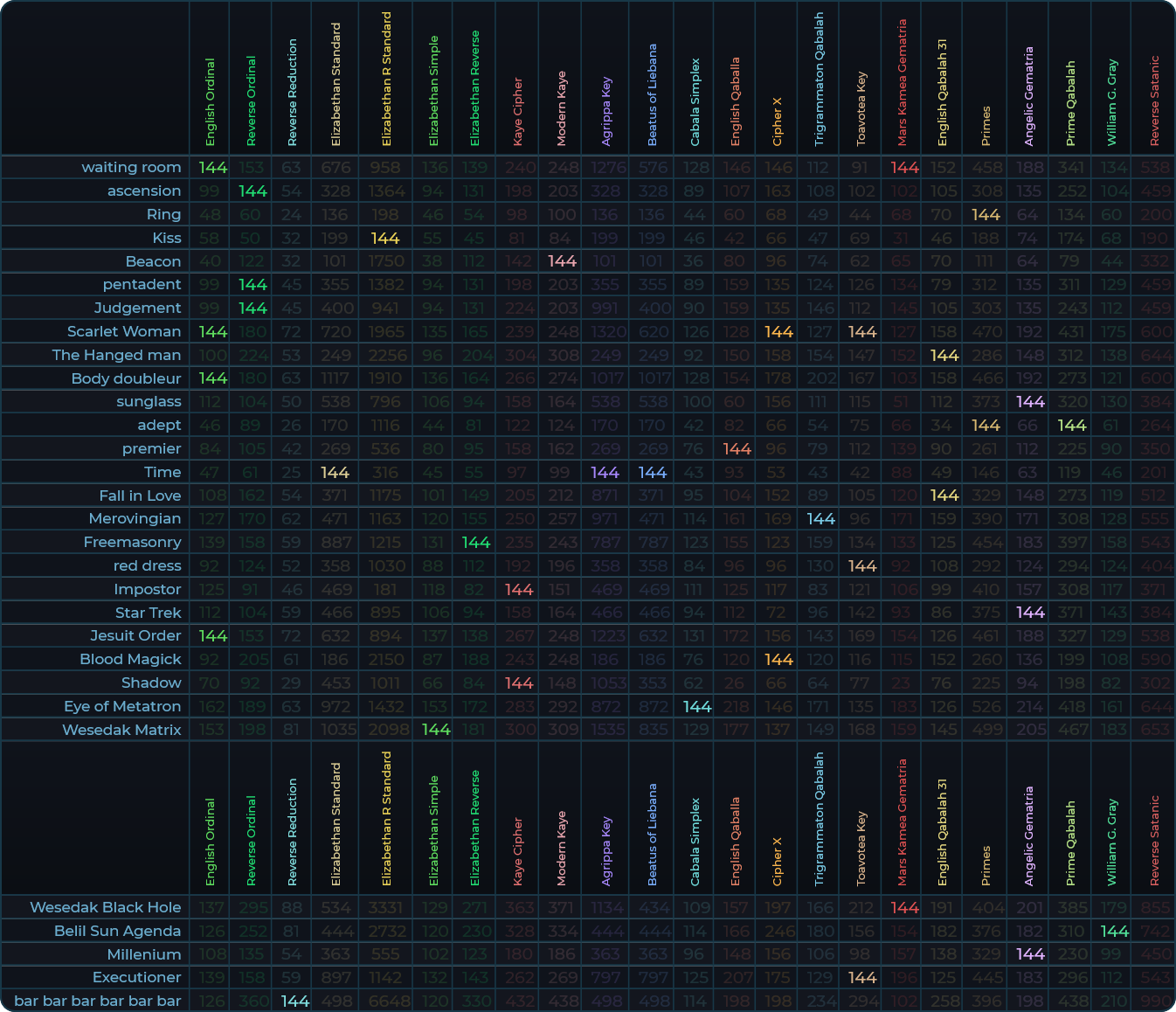The height and width of the screenshot is (1012, 1176).
Task: Select the 'Wesedak Black Hole' row label
Action: (105, 907)
